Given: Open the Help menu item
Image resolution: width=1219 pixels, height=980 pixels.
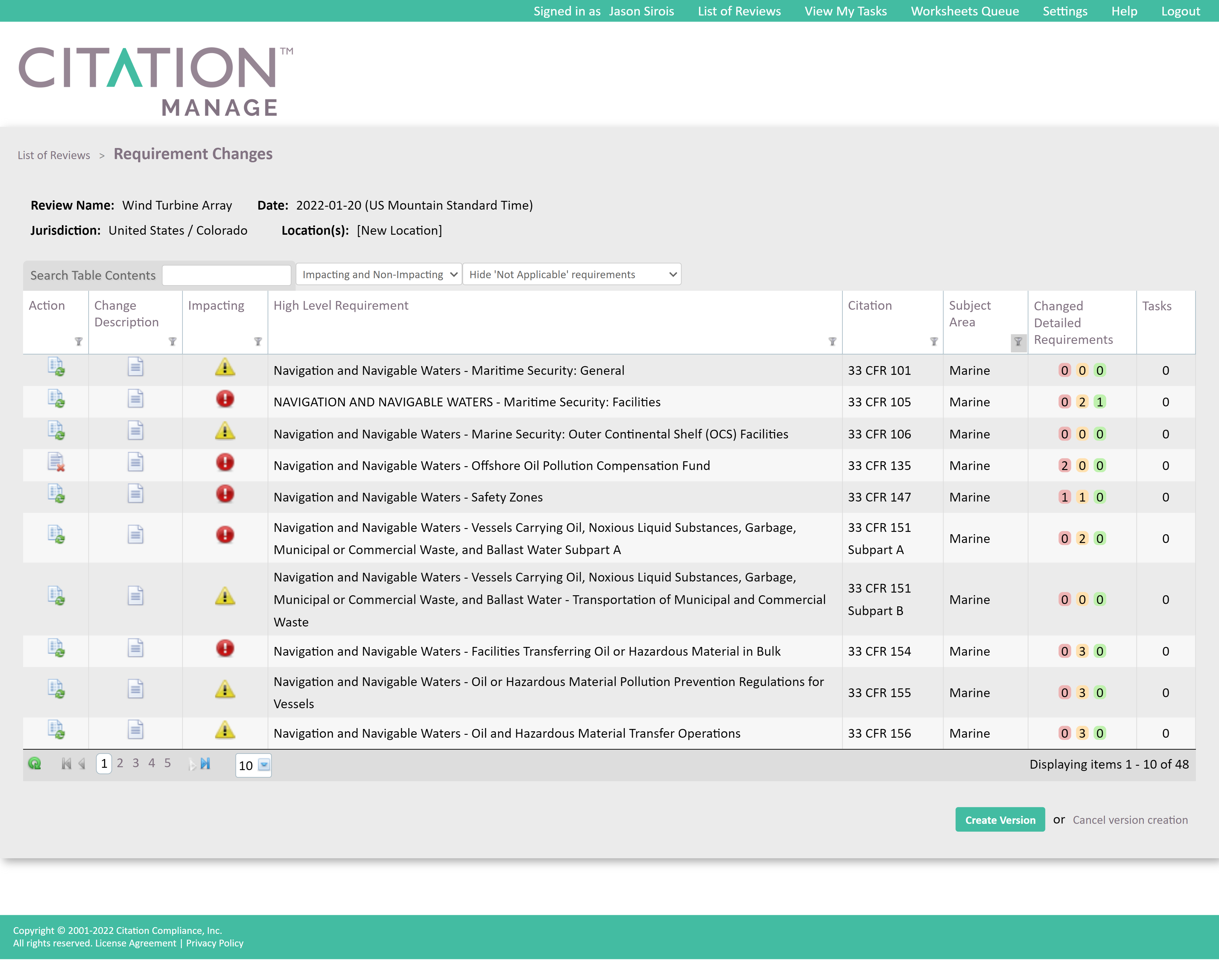Looking at the screenshot, I should pyautogui.click(x=1124, y=11).
